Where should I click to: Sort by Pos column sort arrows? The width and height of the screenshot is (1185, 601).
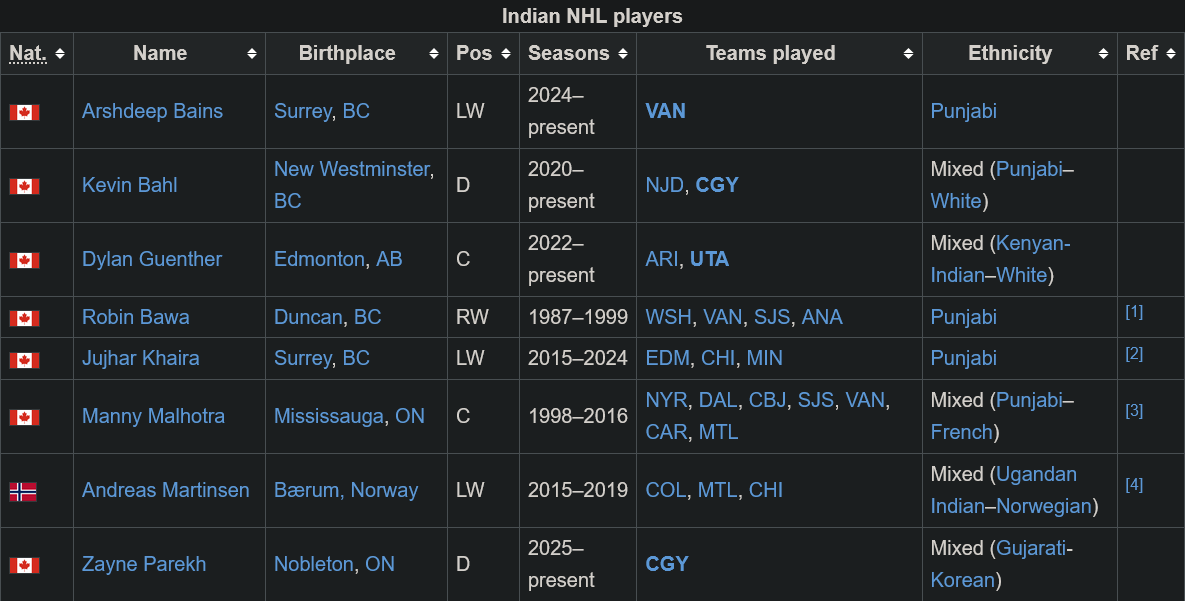pyautogui.click(x=506, y=54)
